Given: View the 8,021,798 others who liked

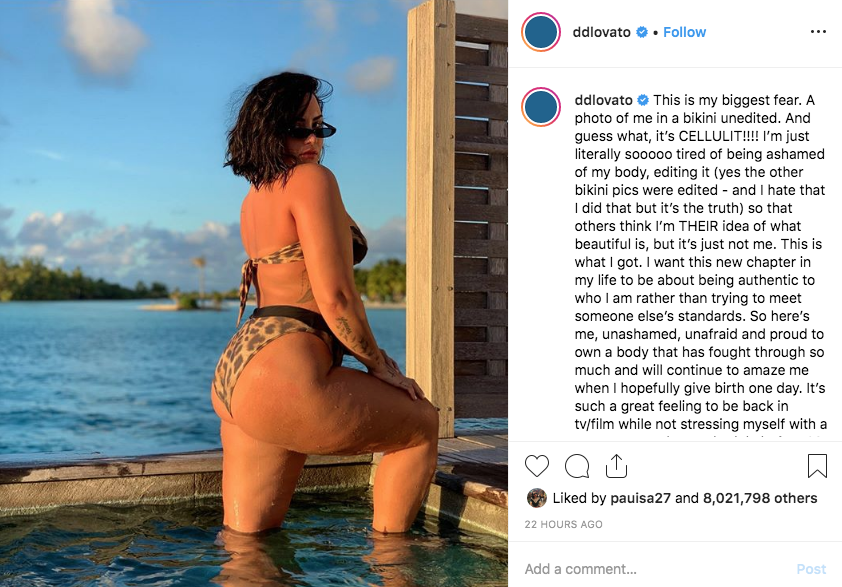Looking at the screenshot, I should (760, 498).
